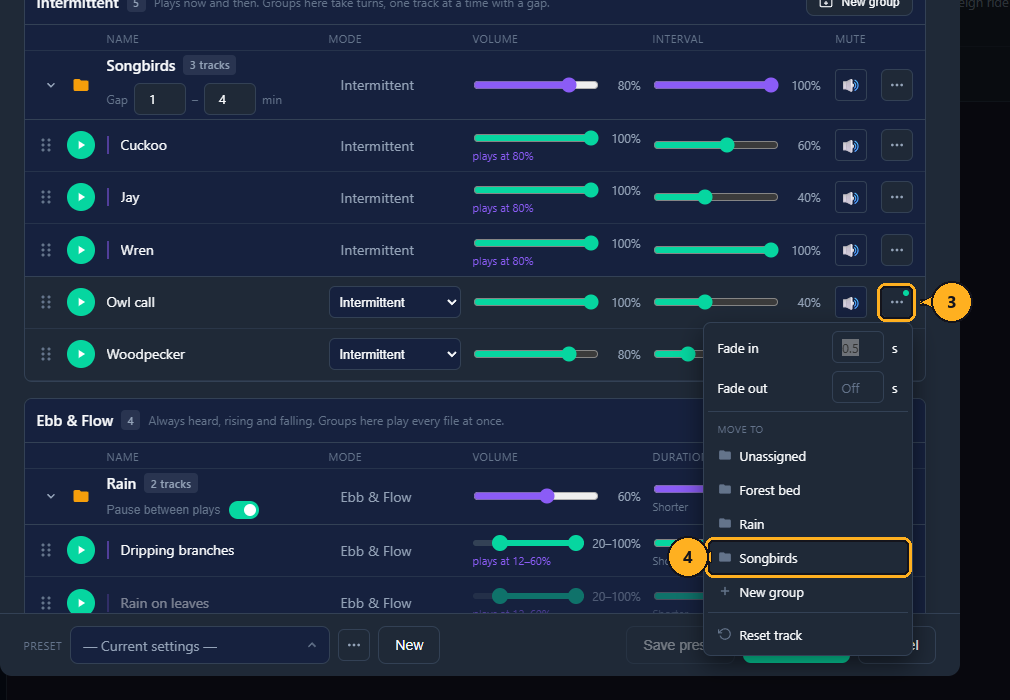Click the Rain group folder icon
The image size is (1010, 700).
81,496
